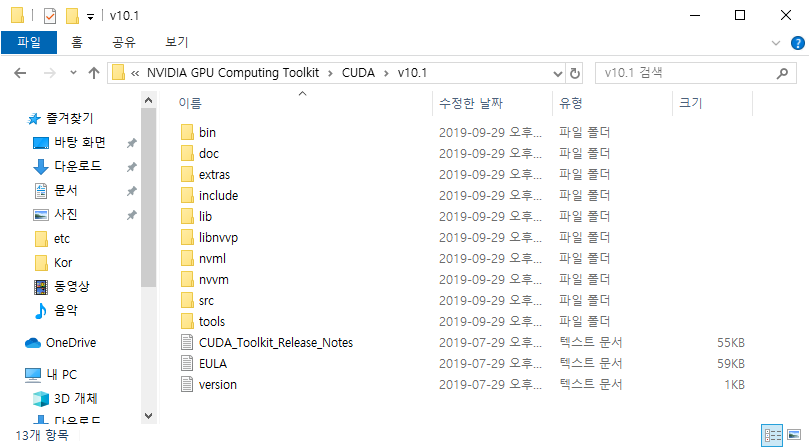The height and width of the screenshot is (448, 810).
Task: Open 음악 in quick access
Action: coord(56,311)
